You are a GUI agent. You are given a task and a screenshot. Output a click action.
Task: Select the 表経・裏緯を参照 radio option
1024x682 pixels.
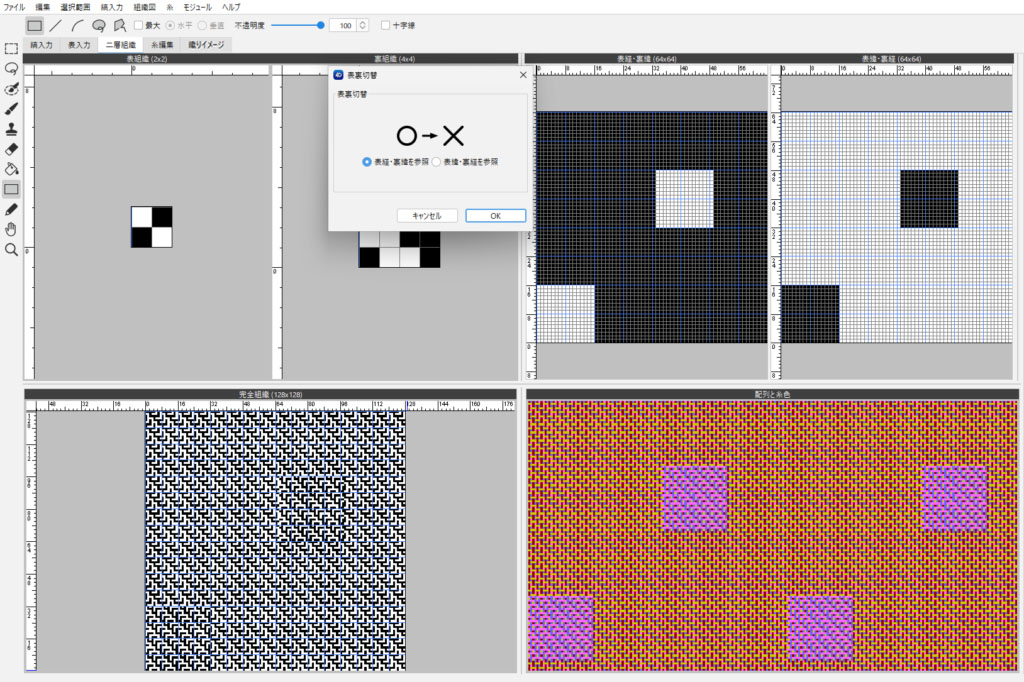368,161
